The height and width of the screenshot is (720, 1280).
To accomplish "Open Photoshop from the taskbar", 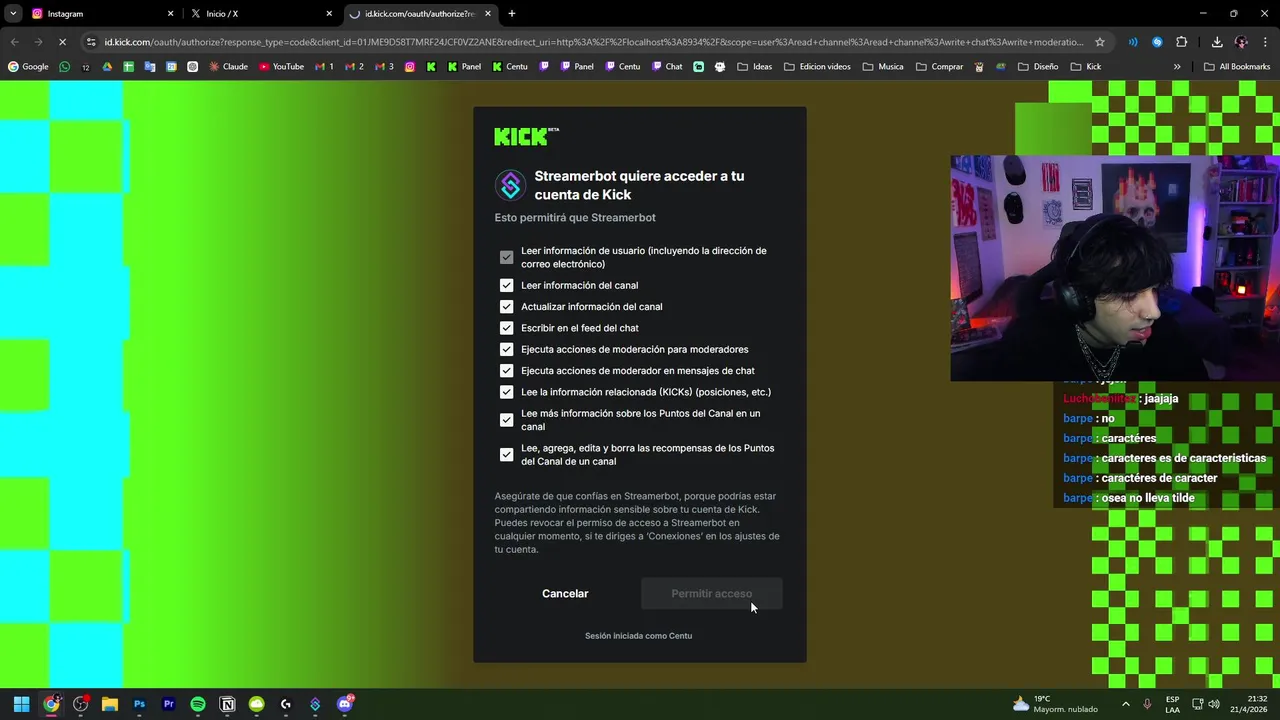I will tap(139, 704).
